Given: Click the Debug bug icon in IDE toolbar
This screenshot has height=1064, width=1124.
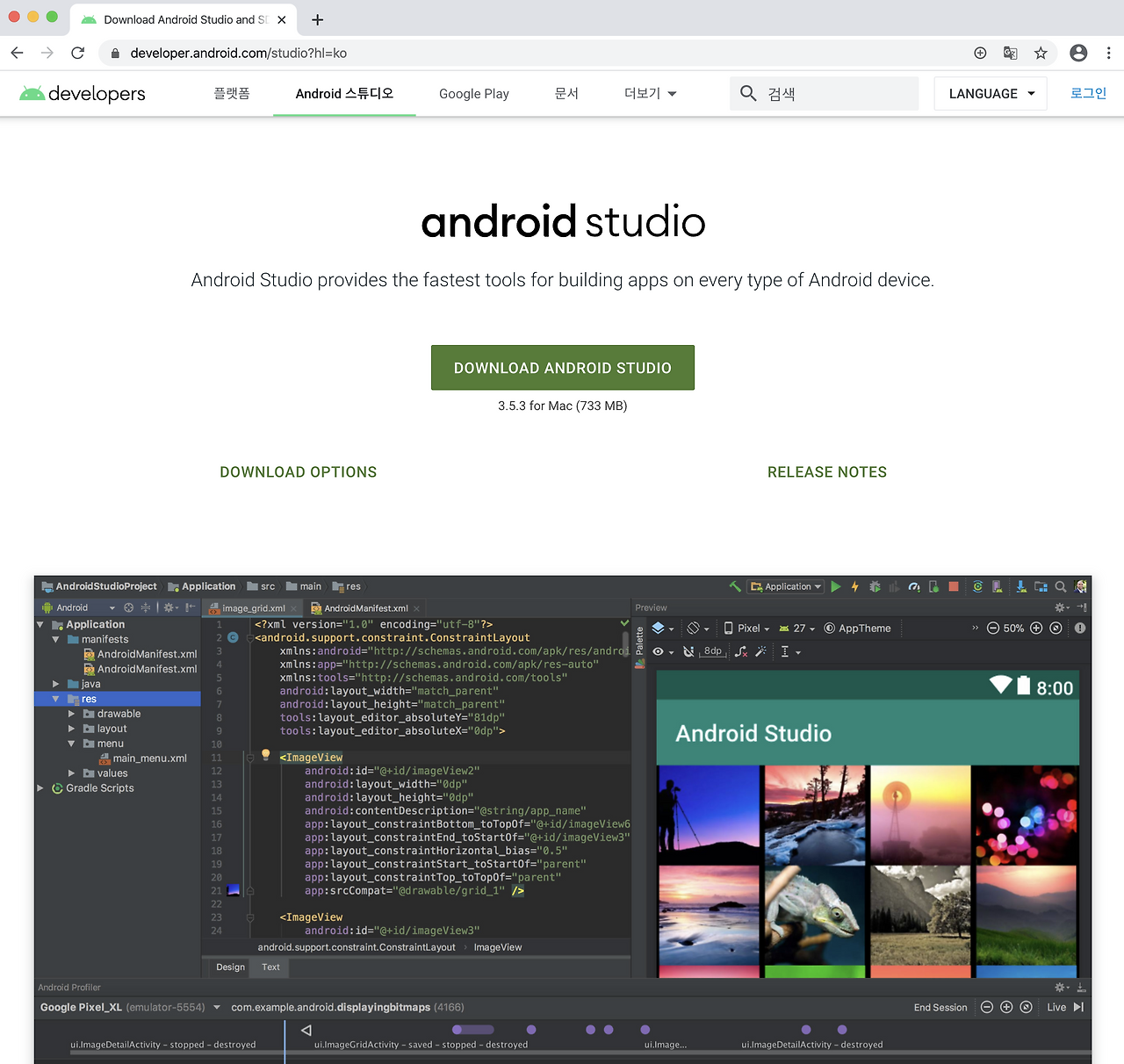Looking at the screenshot, I should 875,586.
